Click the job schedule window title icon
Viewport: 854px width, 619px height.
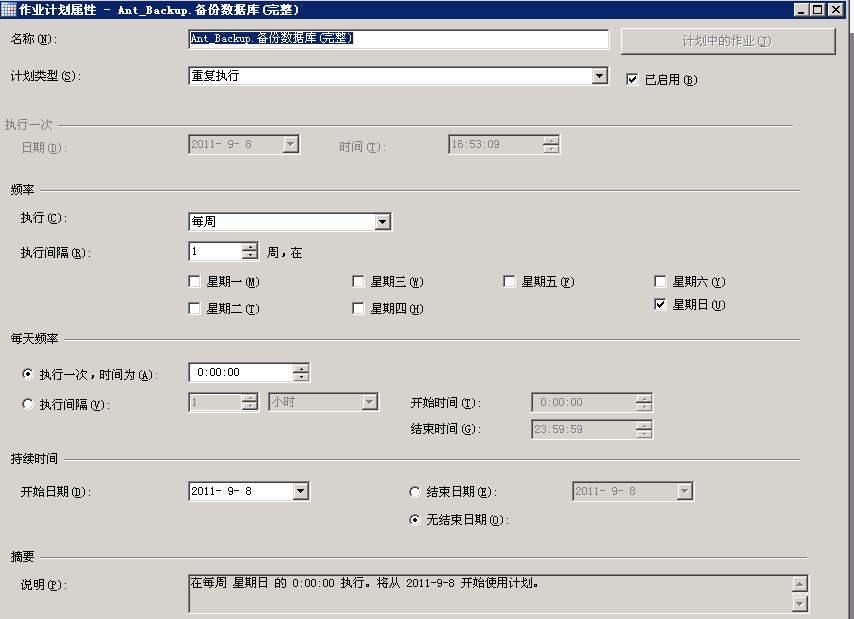tap(9, 9)
